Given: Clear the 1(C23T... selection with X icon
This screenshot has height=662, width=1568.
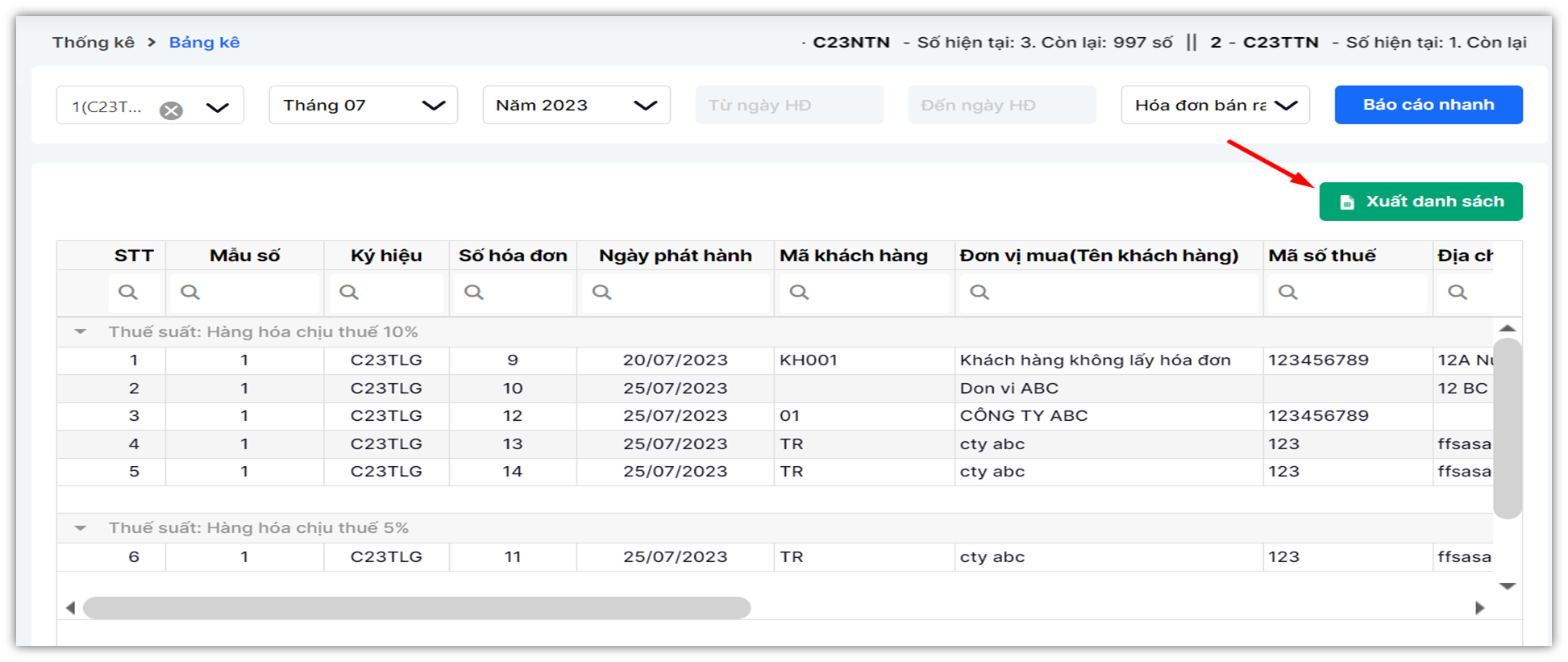Looking at the screenshot, I should [171, 110].
